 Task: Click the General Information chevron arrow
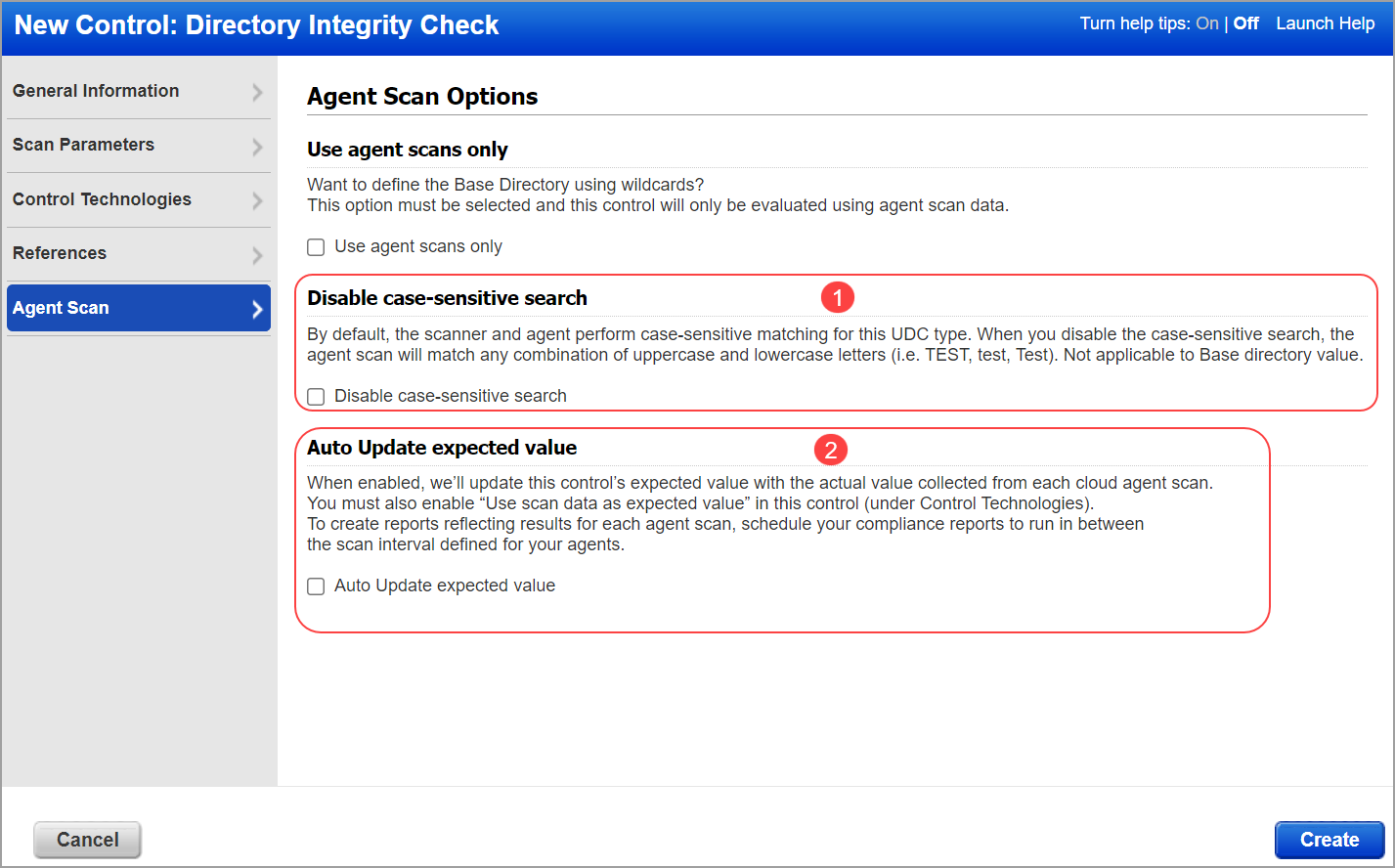(x=257, y=92)
